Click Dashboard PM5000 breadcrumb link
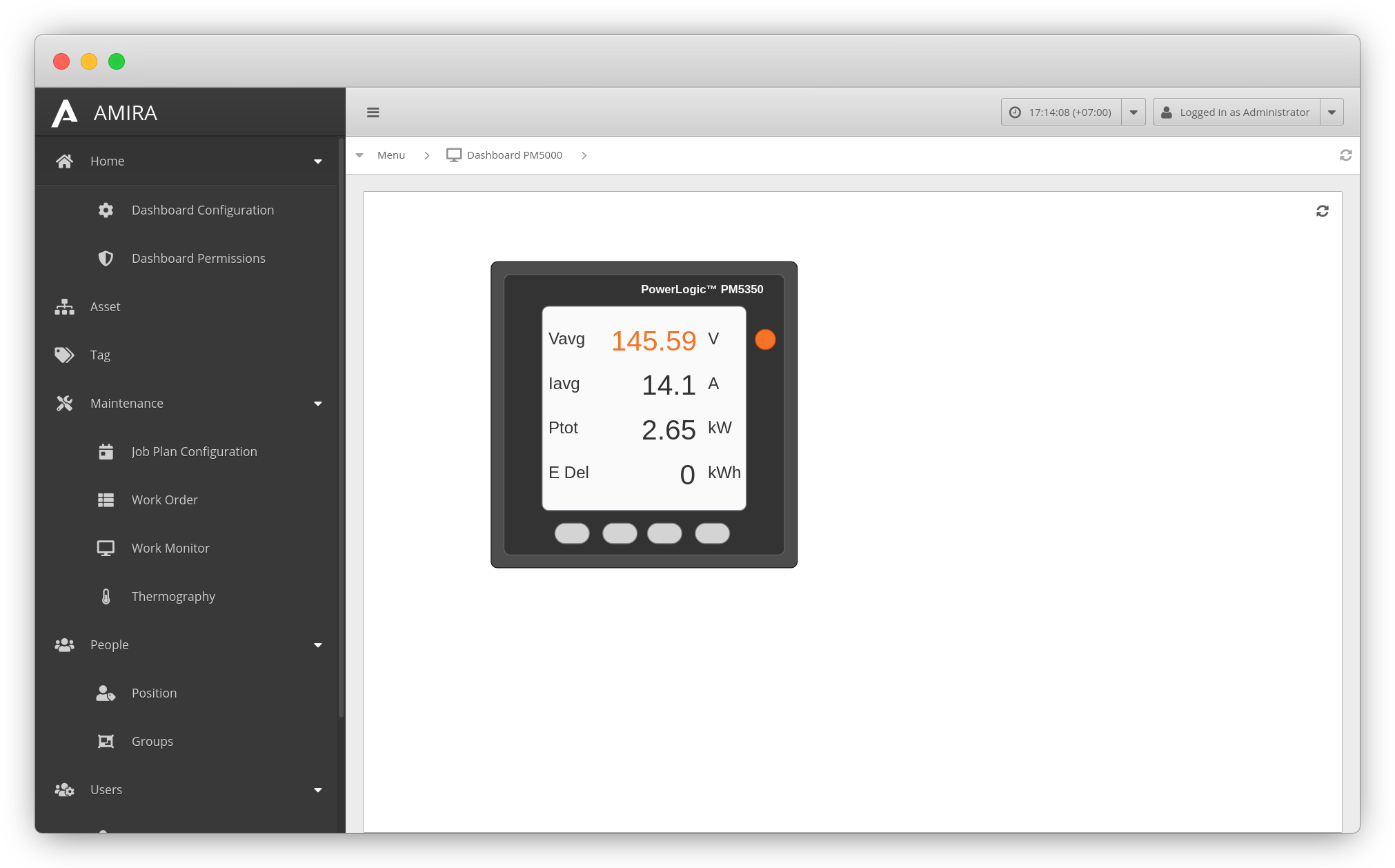The width and height of the screenshot is (1395, 868). (514, 155)
